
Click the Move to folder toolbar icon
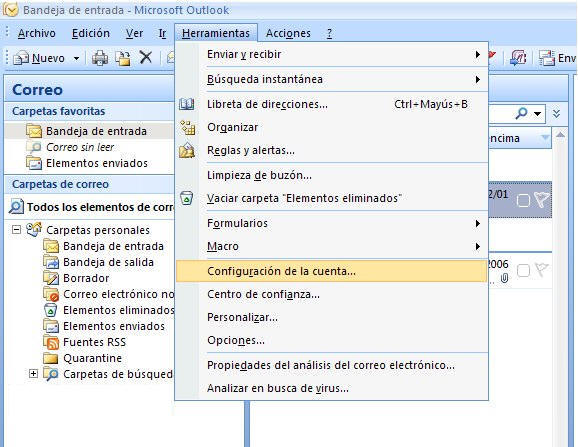(123, 58)
